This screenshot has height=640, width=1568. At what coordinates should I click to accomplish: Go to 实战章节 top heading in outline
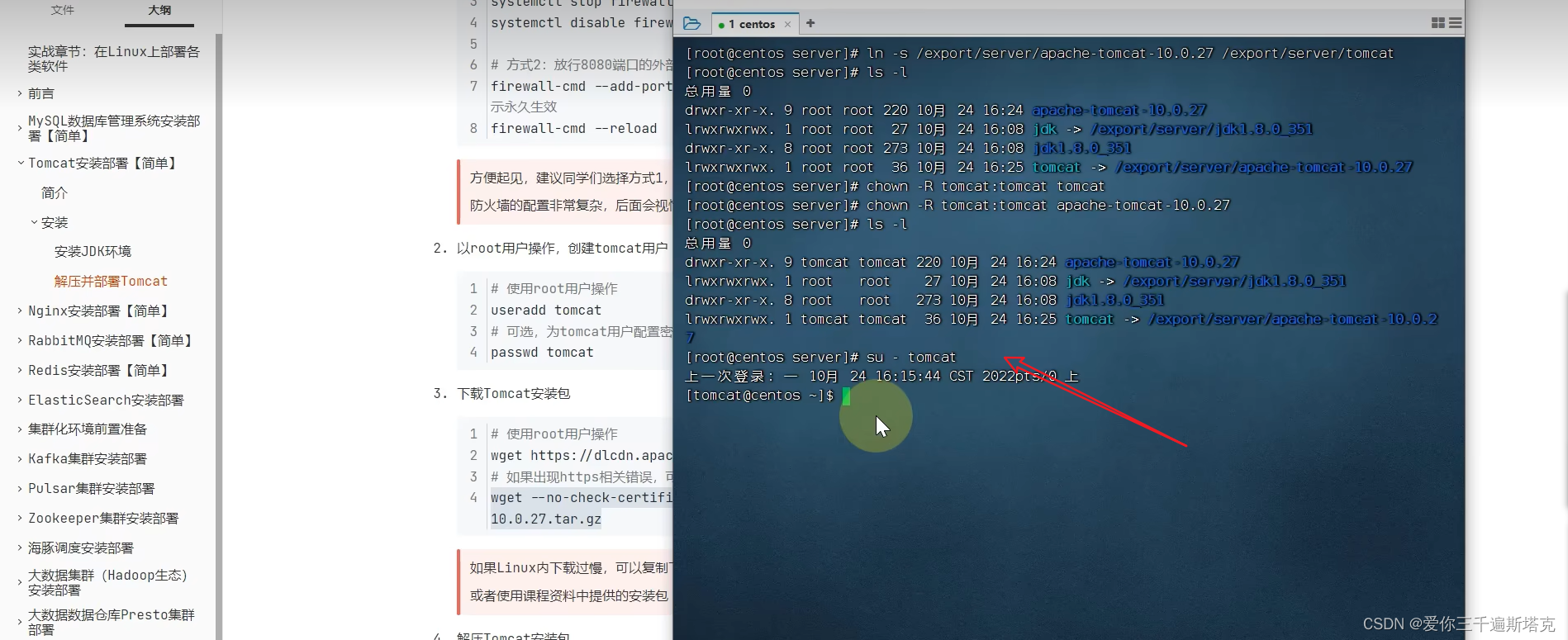[114, 59]
